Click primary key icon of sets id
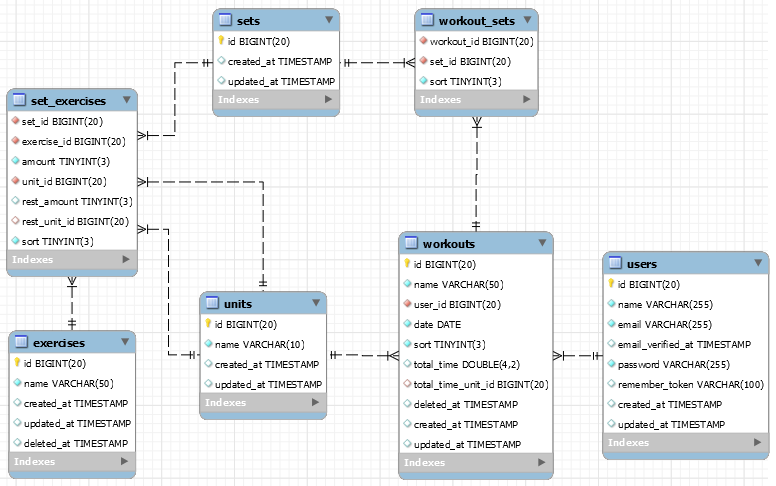This screenshot has width=776, height=486. pyautogui.click(x=221, y=41)
